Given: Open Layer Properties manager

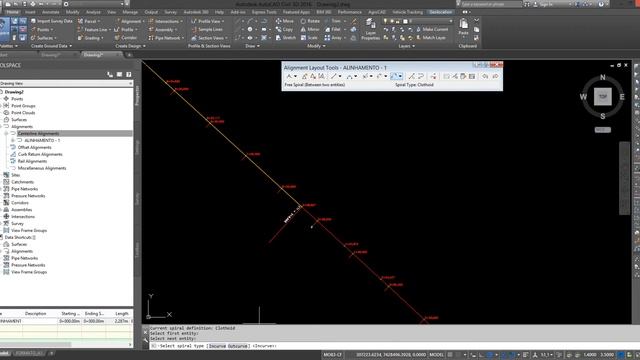Looking at the screenshot, I should (x=371, y=29).
